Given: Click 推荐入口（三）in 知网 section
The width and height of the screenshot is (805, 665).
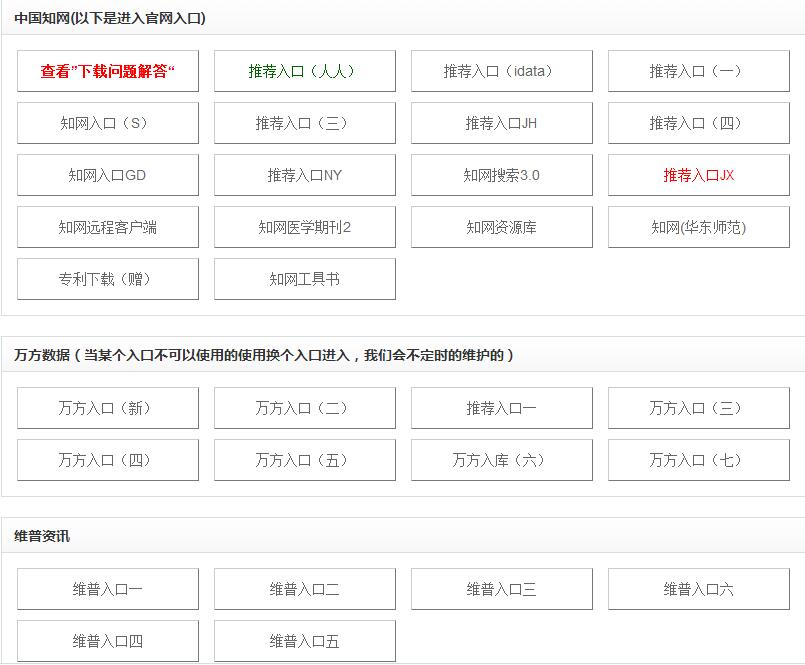Looking at the screenshot, I should tap(305, 123).
